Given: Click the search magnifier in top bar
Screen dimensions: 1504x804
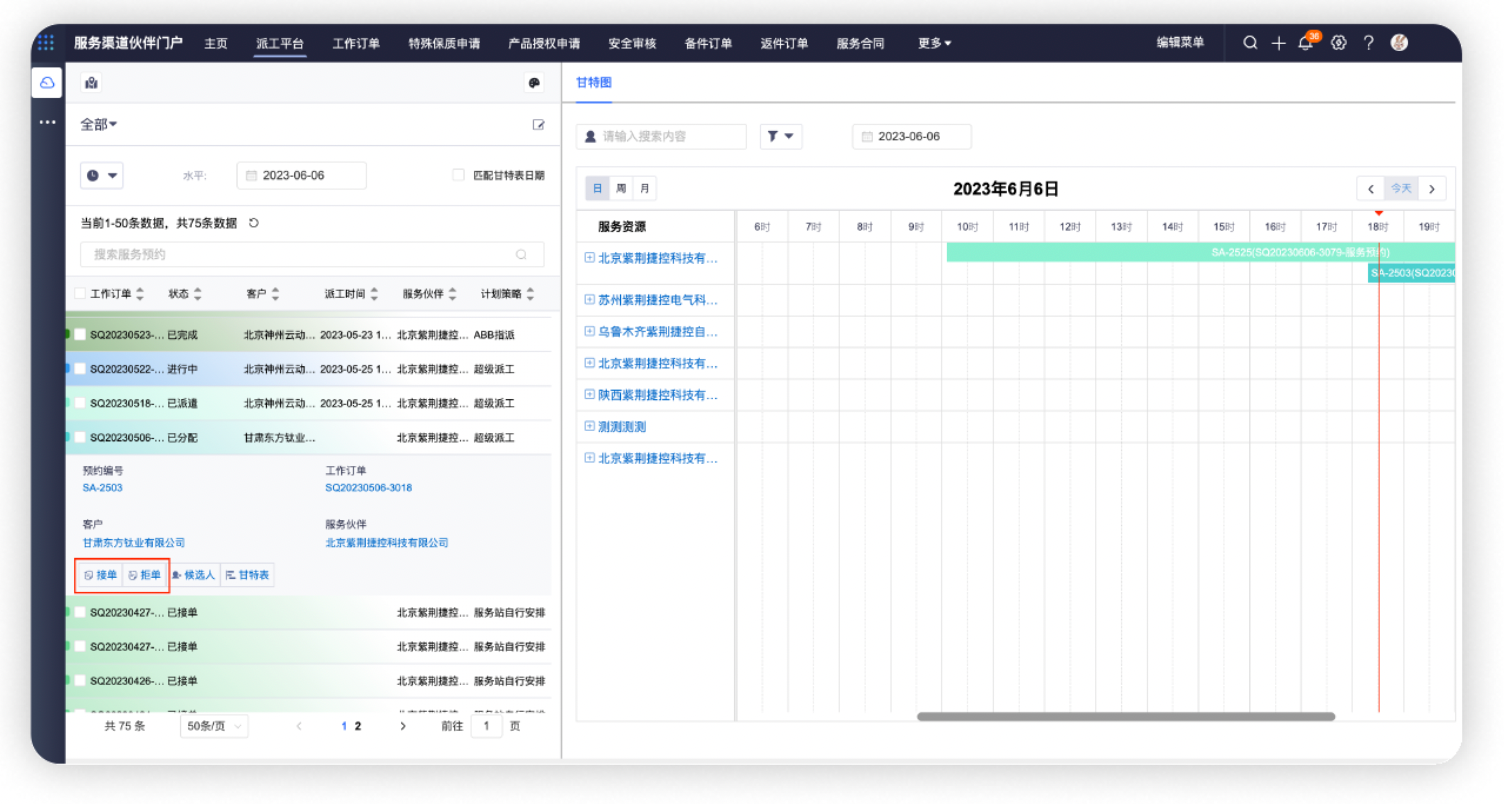Looking at the screenshot, I should click(x=1250, y=43).
